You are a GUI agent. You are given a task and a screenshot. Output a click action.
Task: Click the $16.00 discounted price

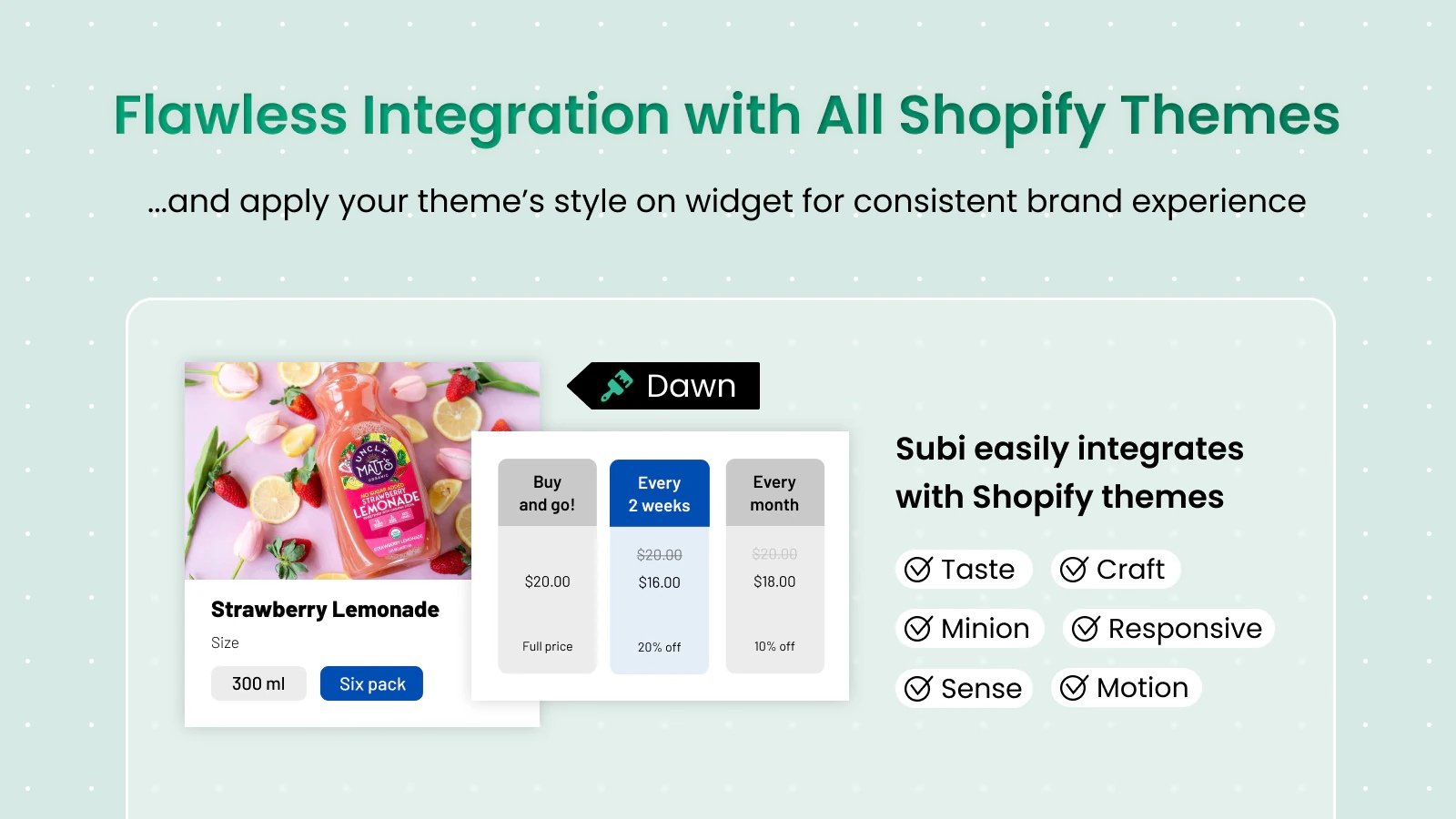(659, 582)
